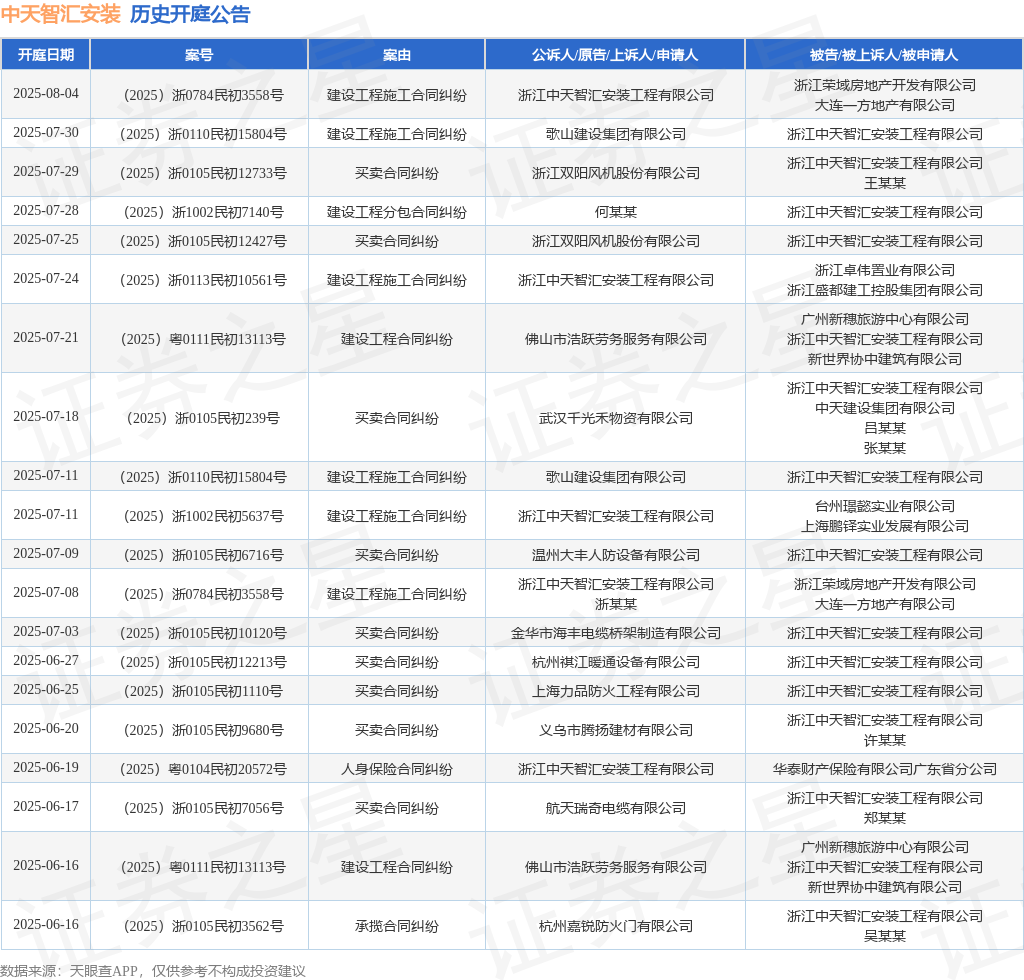The height and width of the screenshot is (980, 1024).
Task: Select plaintiff 武汉千光禾物资有限公司
Action: (615, 418)
